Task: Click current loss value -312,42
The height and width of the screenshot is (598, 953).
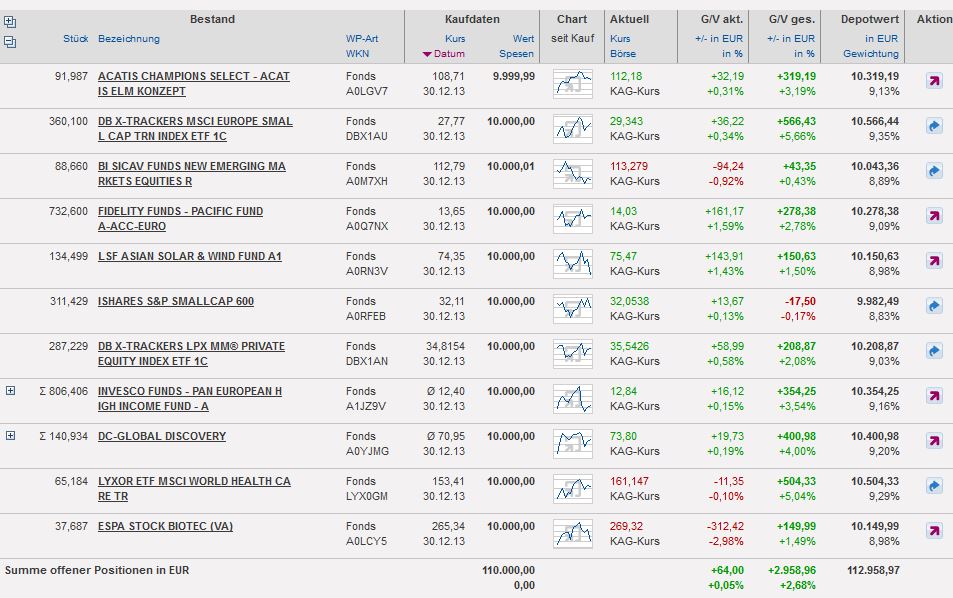Action: click(x=726, y=526)
